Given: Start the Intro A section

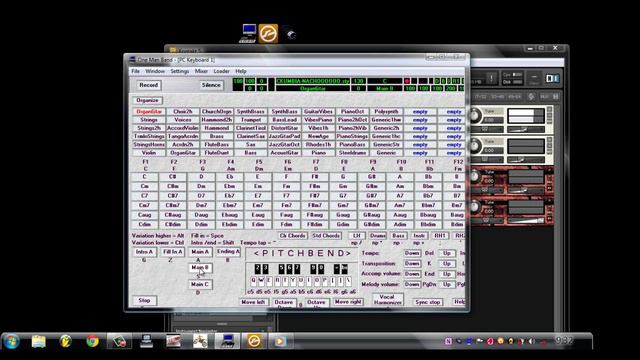Looking at the screenshot, I should [144, 252].
